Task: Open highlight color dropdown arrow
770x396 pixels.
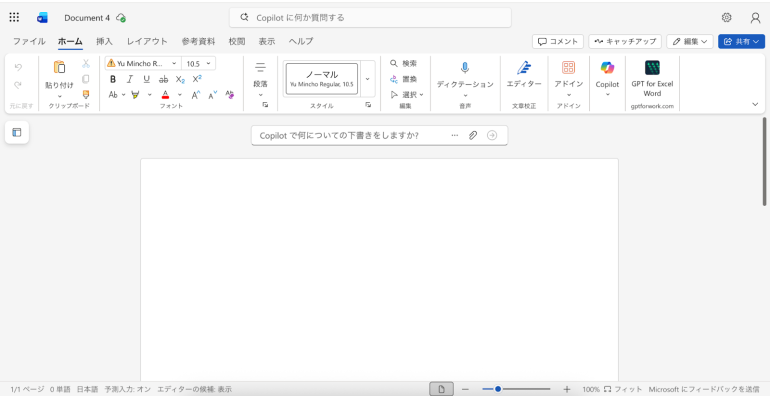Action: (150, 95)
